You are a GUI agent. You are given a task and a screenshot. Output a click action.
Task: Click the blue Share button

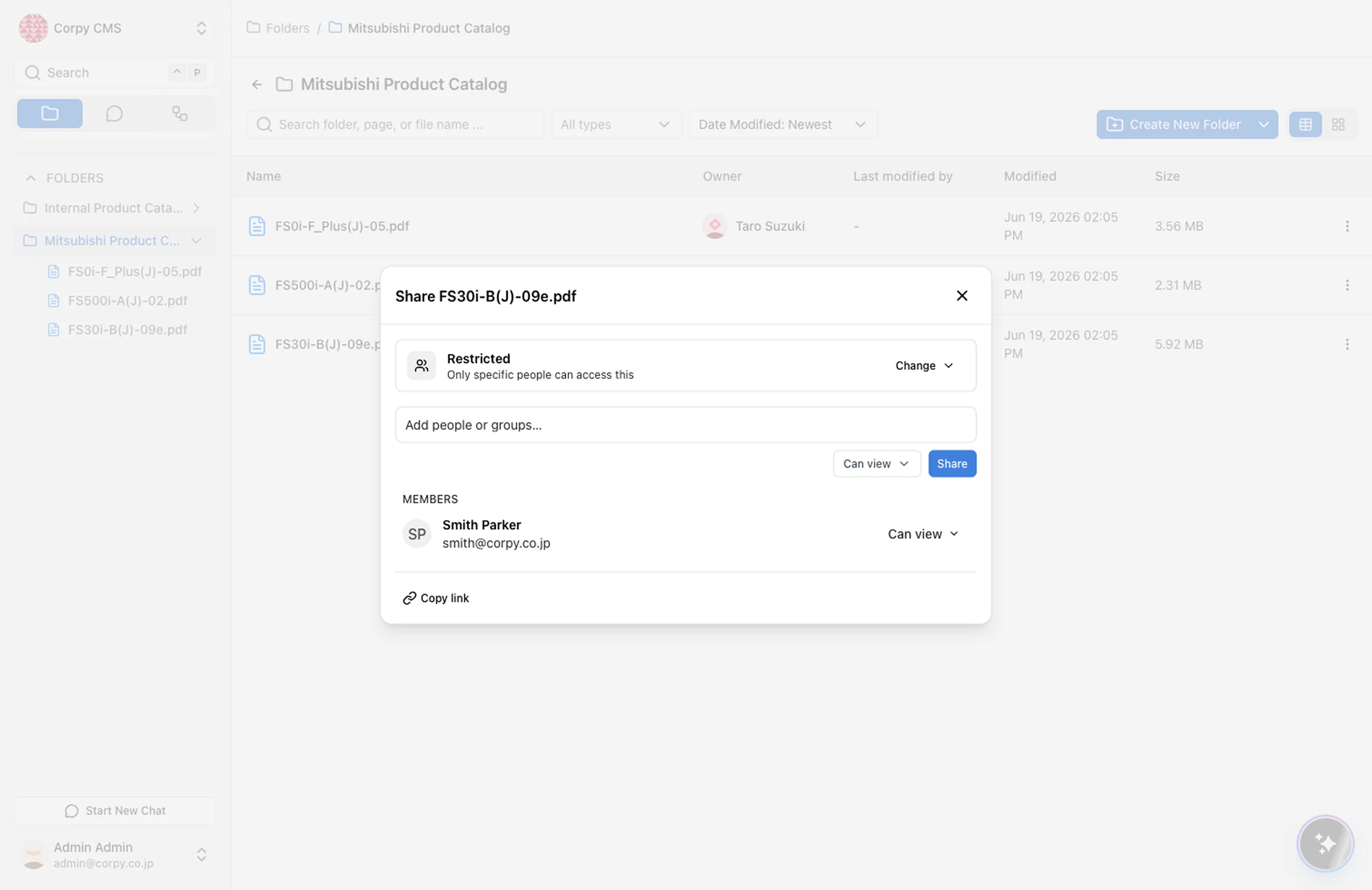952,463
